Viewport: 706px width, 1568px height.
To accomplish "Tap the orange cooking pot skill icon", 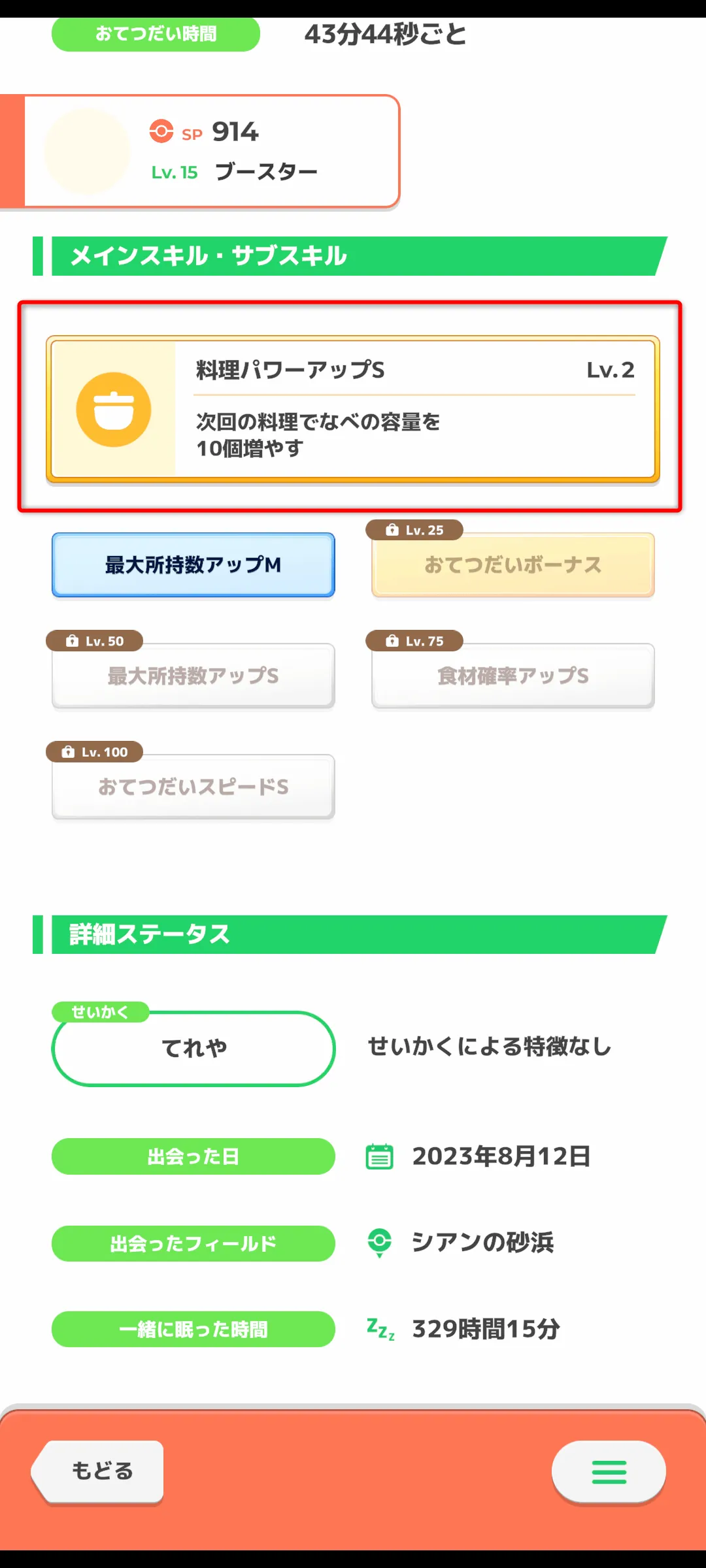I will pos(114,410).
